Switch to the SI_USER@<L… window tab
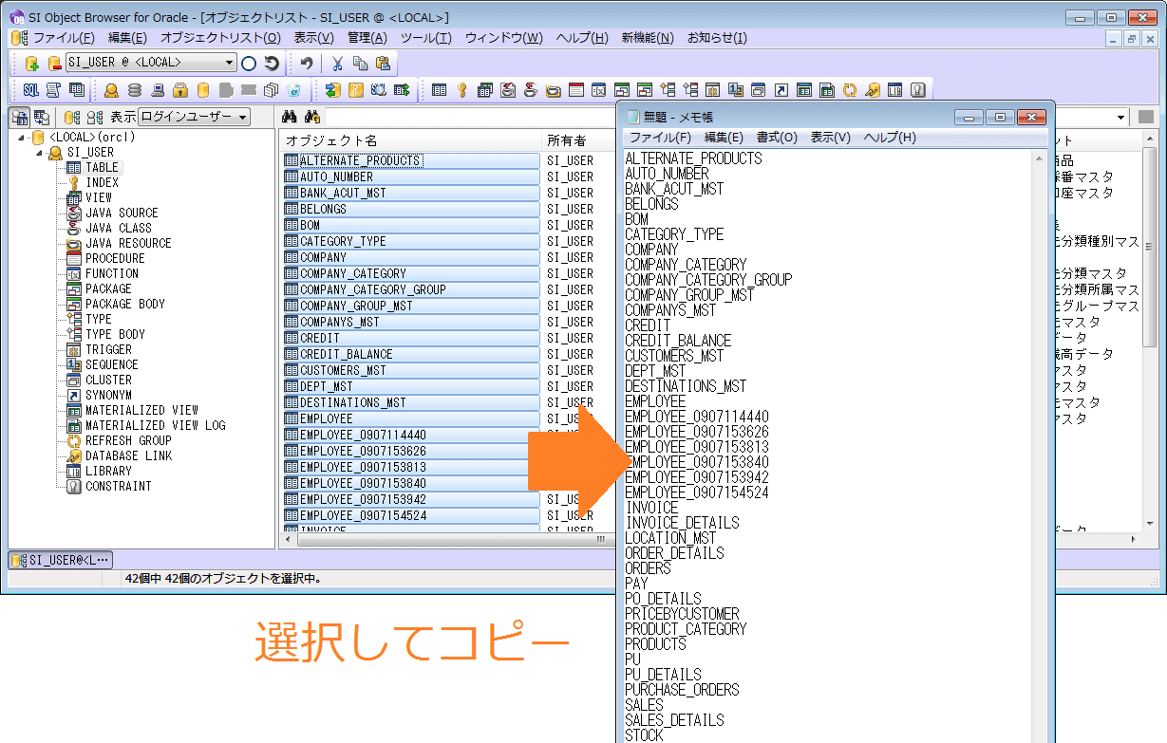 coord(61,560)
